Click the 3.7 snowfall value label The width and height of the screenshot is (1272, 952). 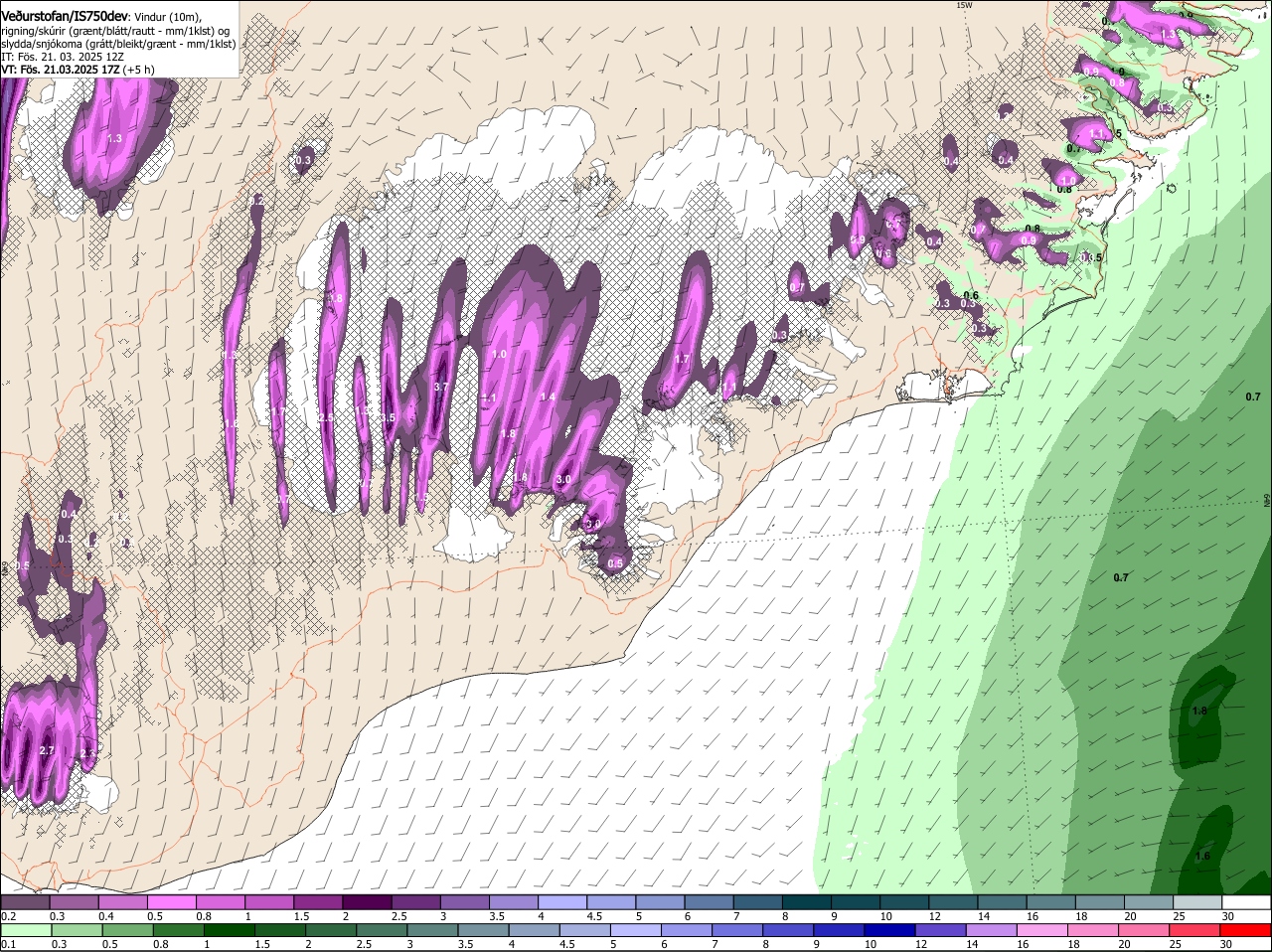(x=442, y=387)
